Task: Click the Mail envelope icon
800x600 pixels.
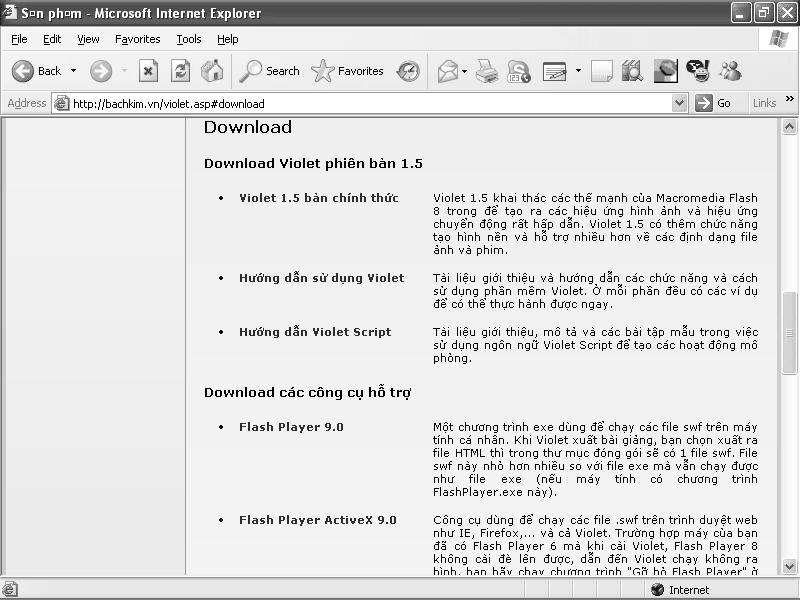Action: pyautogui.click(x=447, y=71)
